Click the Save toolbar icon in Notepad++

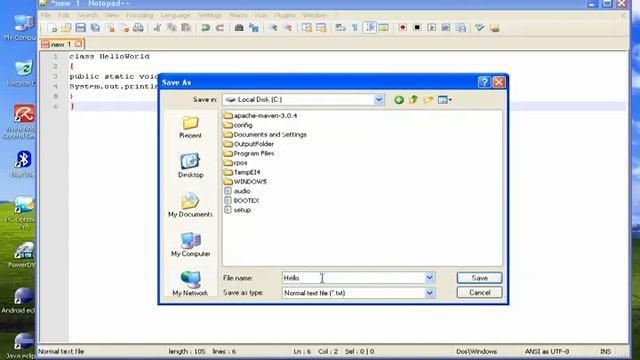(80, 28)
